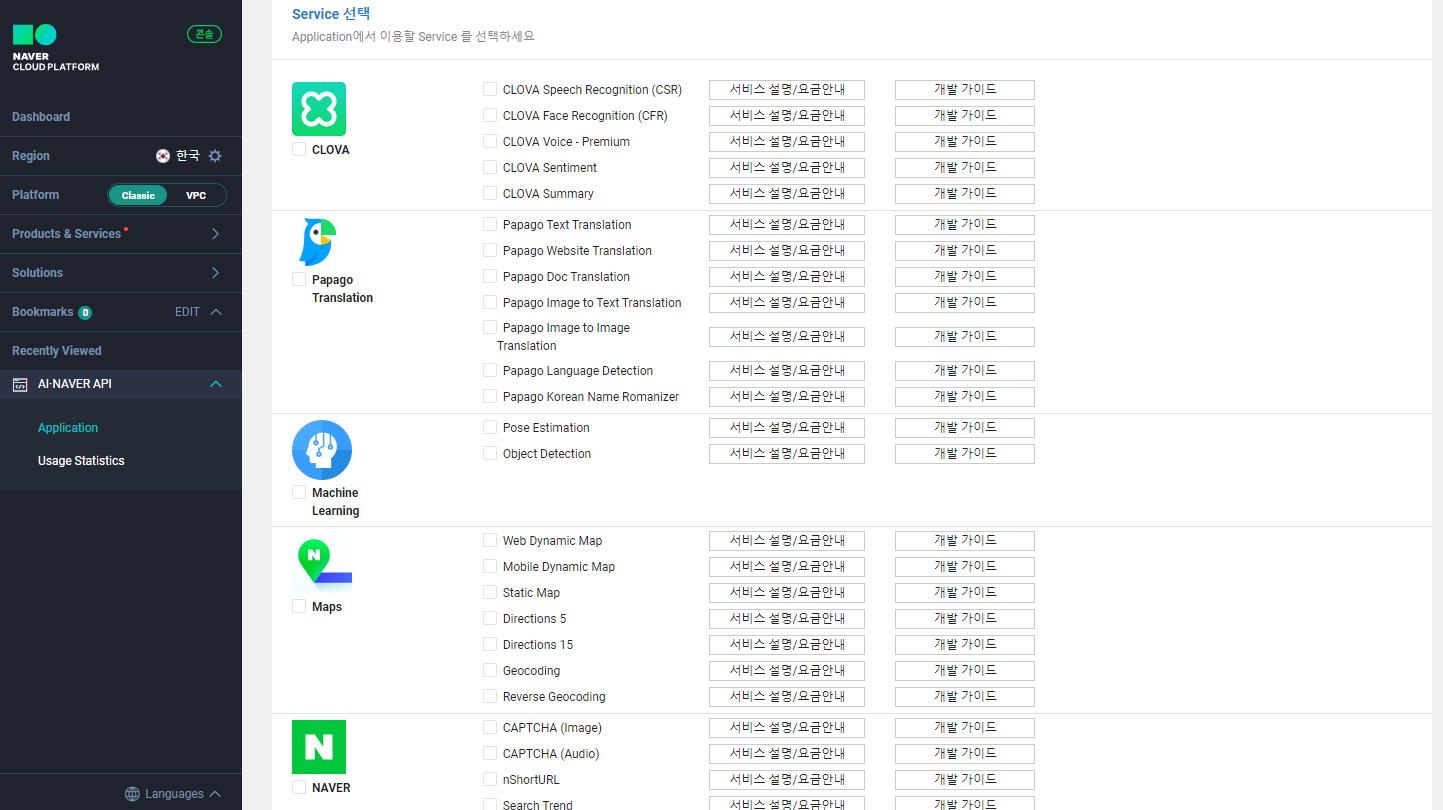Viewport: 1443px width, 810px height.
Task: Click Papago Image to Text Translation label
Action: tap(592, 303)
